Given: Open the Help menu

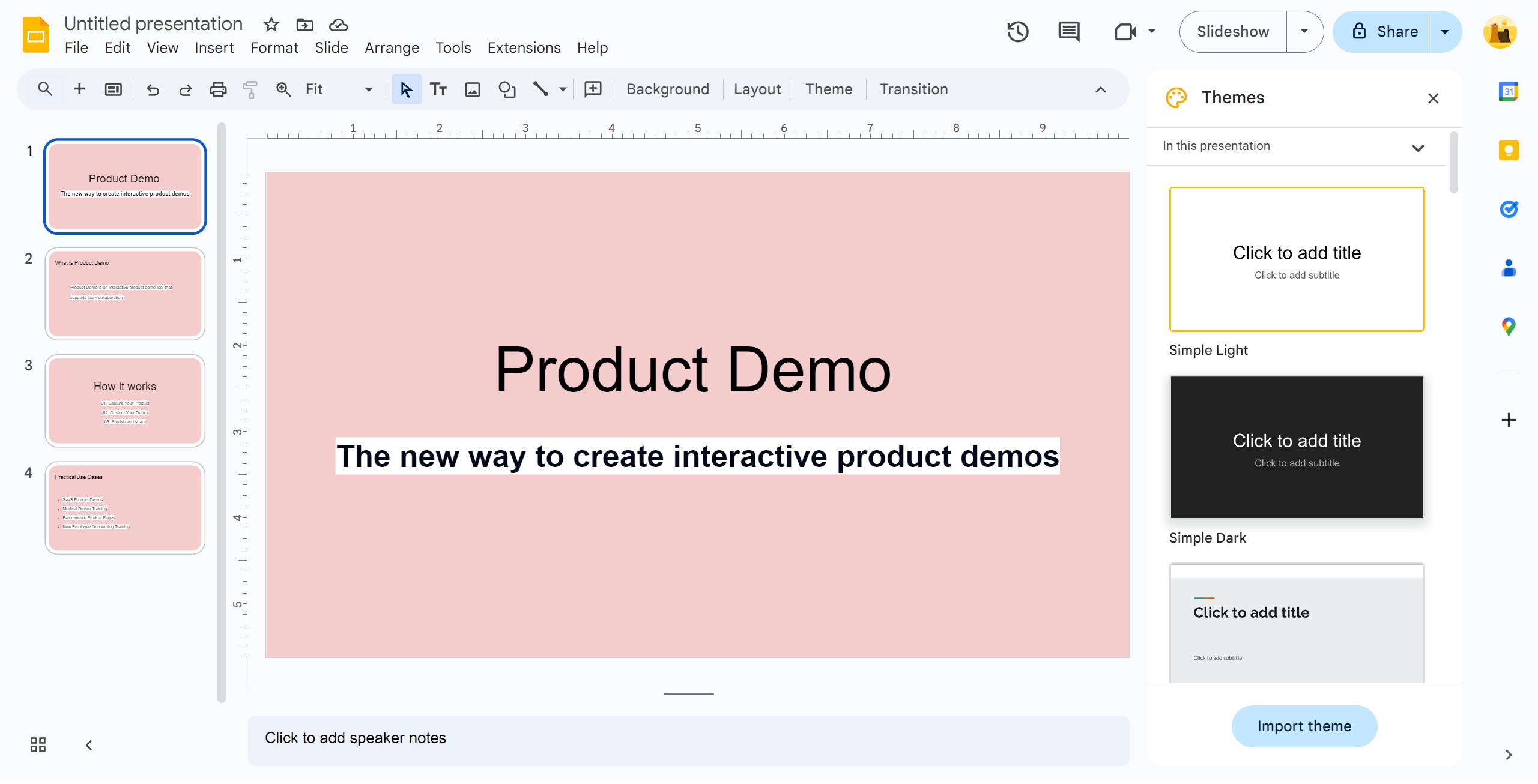Looking at the screenshot, I should tap(592, 48).
